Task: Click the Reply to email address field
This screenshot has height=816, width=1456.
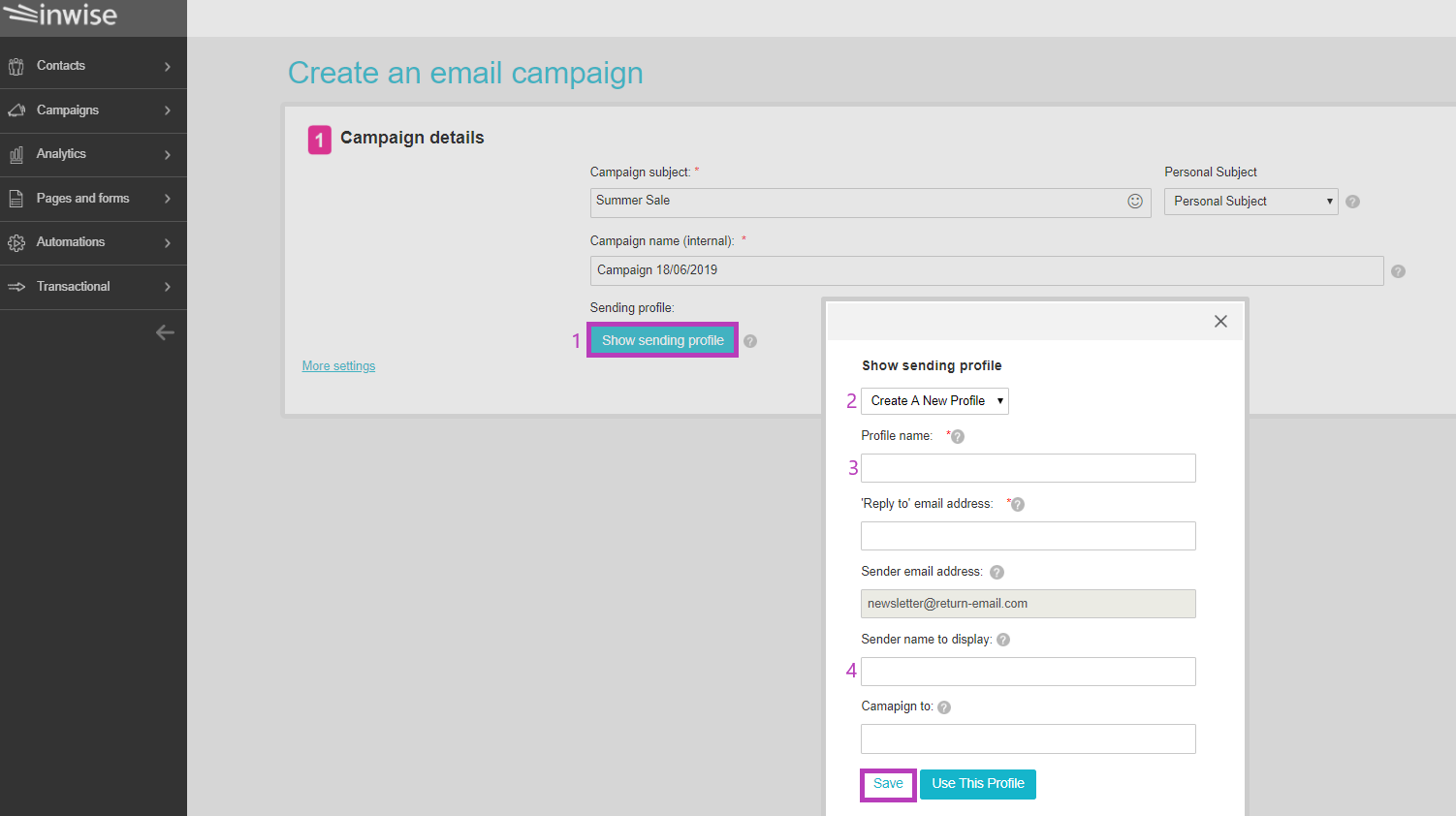Action: pyautogui.click(x=1027, y=535)
